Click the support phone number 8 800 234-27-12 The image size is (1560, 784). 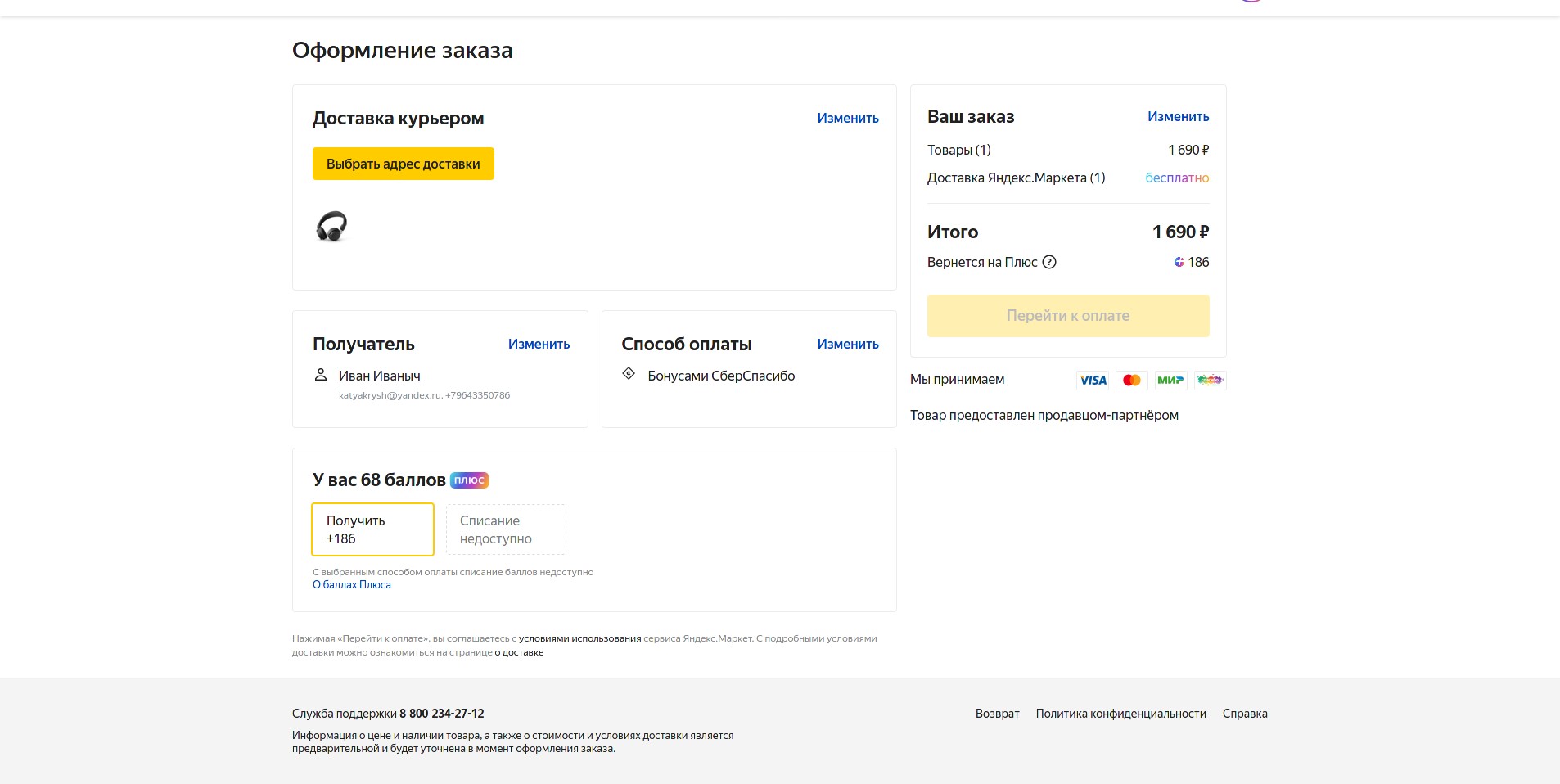(442, 714)
